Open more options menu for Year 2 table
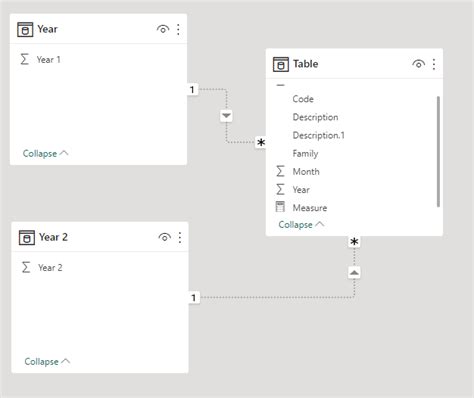This screenshot has width=474, height=398. click(180, 237)
